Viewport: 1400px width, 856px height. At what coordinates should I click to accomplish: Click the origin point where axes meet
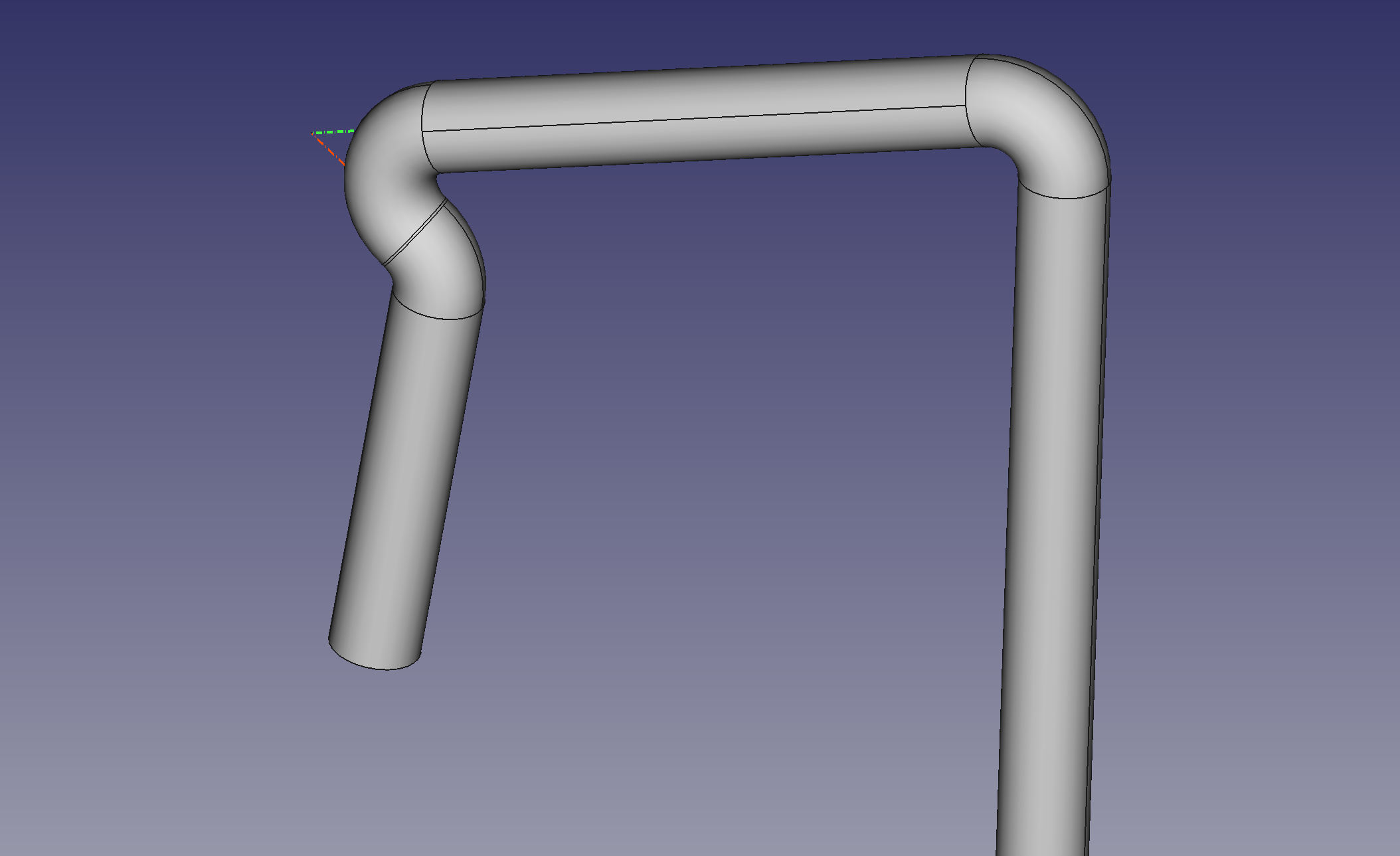(312, 134)
